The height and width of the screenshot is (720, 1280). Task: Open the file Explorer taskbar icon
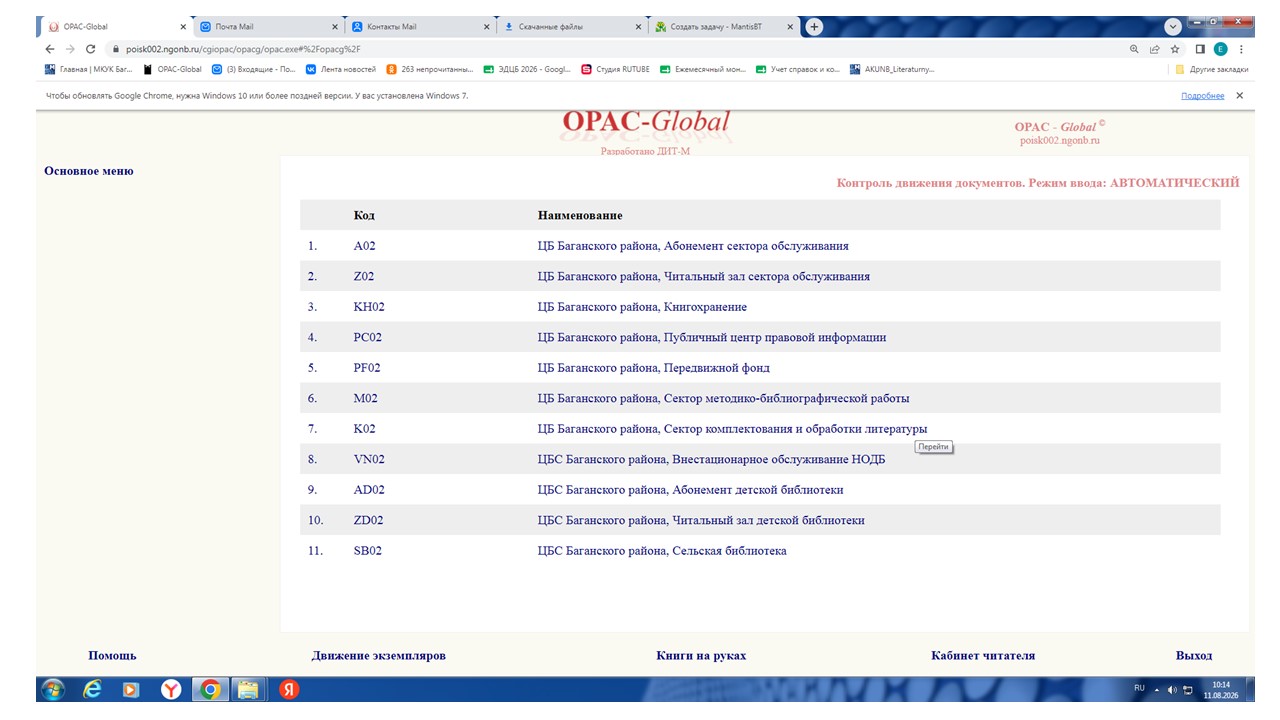(247, 689)
